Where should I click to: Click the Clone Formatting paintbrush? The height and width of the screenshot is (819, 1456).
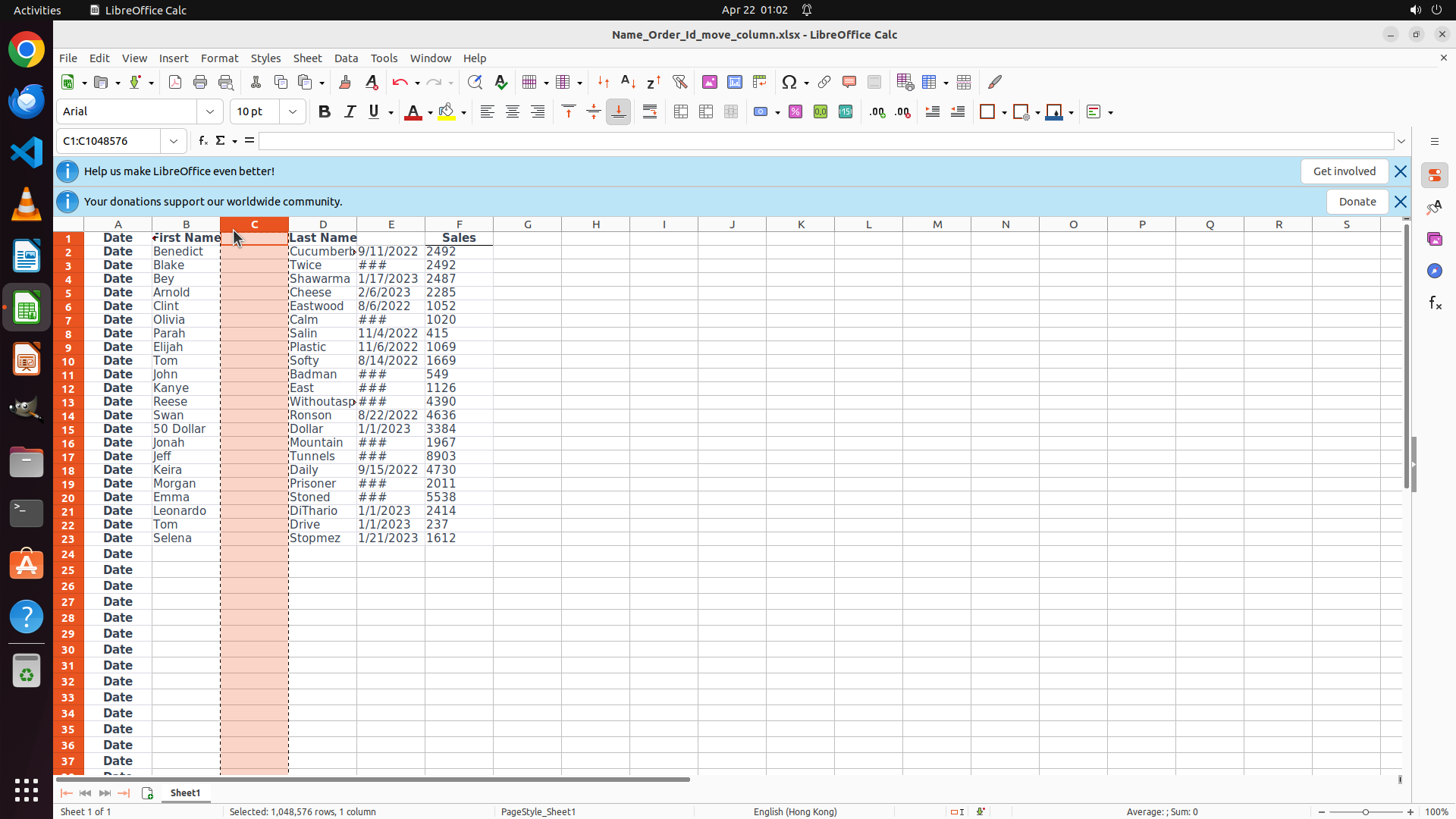345,82
